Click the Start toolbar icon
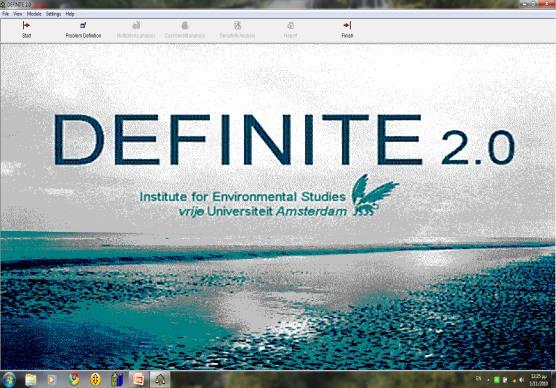Viewport: 556px width, 388px height. click(x=26, y=25)
